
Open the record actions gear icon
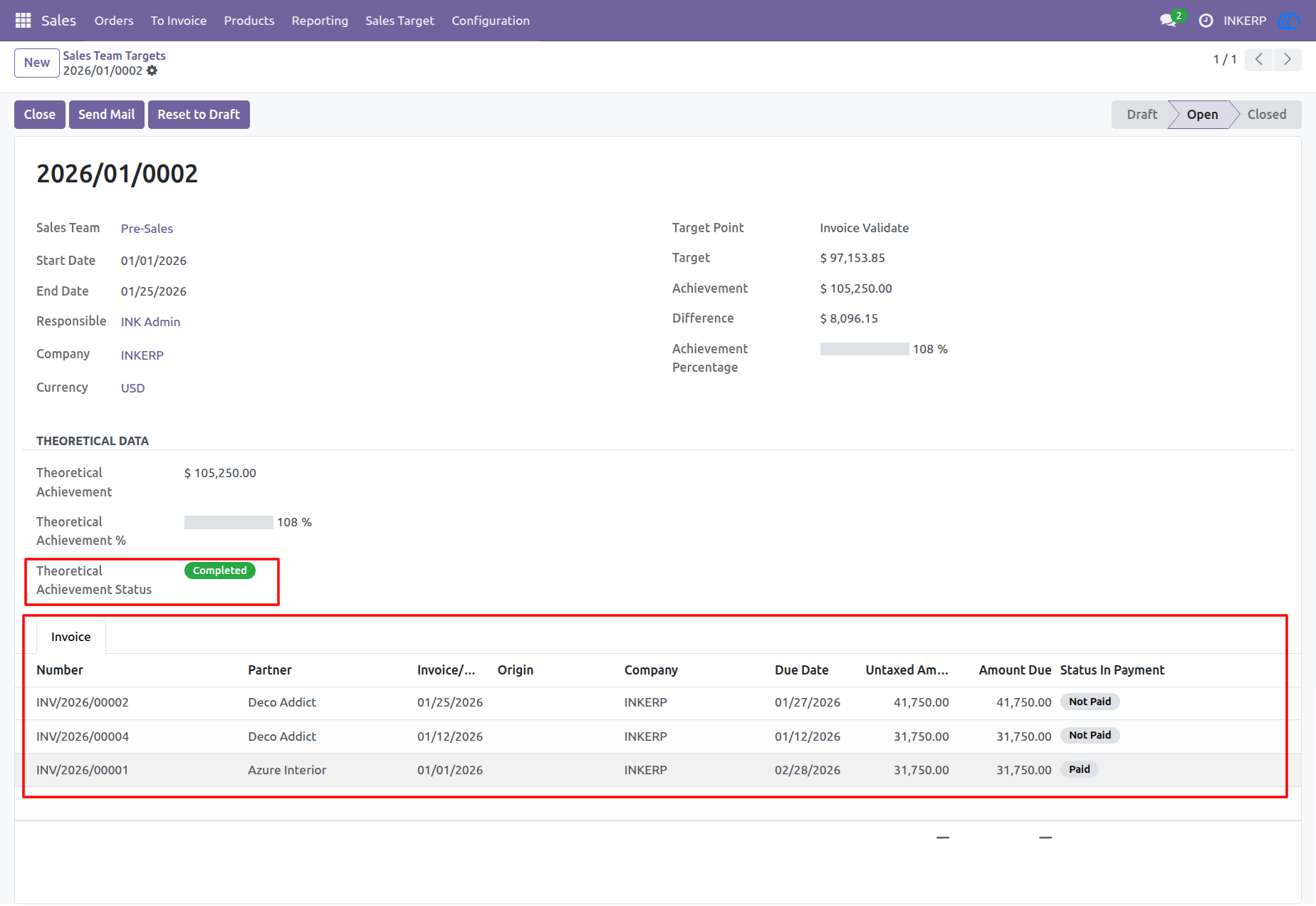(x=152, y=71)
